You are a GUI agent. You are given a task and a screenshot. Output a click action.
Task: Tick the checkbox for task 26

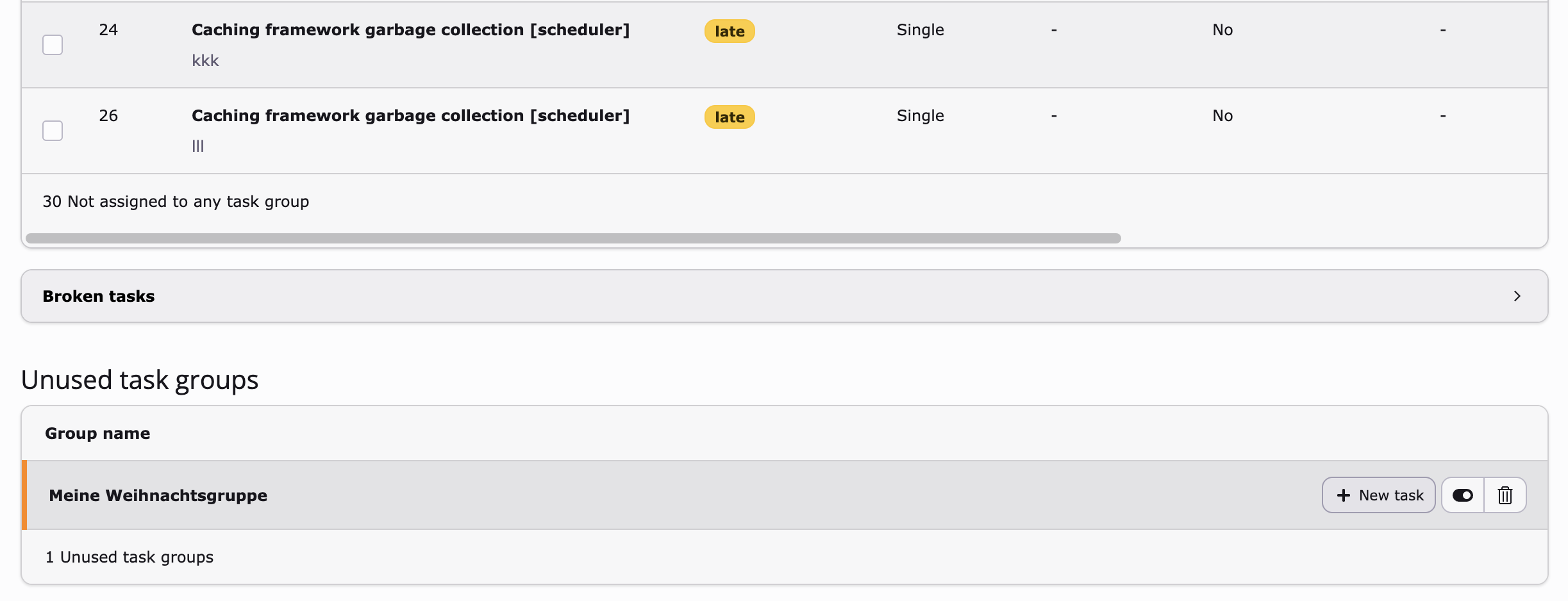[53, 131]
